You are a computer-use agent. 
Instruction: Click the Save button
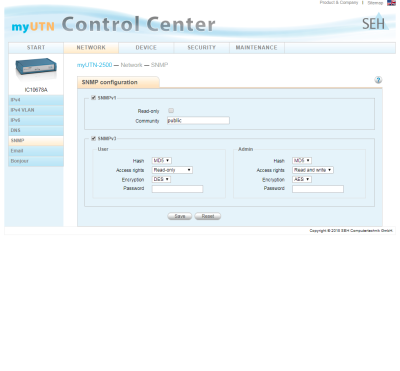pyautogui.click(x=180, y=216)
